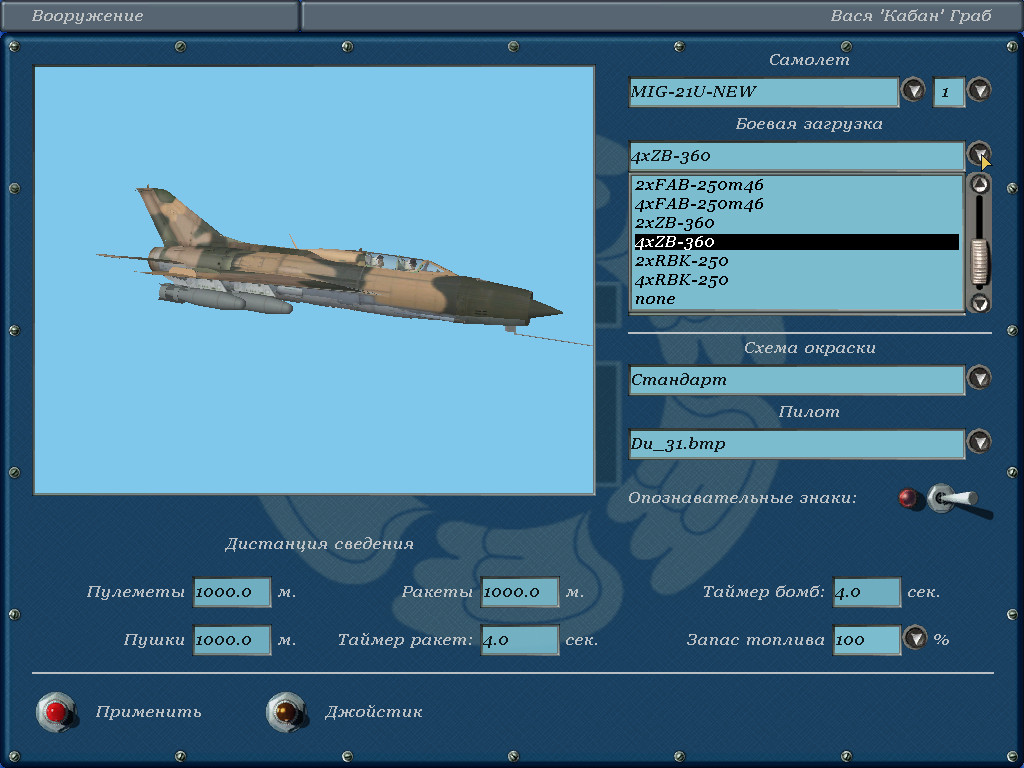This screenshot has width=1024, height=768.
Task: Click the red Применить button
Action: click(x=56, y=712)
